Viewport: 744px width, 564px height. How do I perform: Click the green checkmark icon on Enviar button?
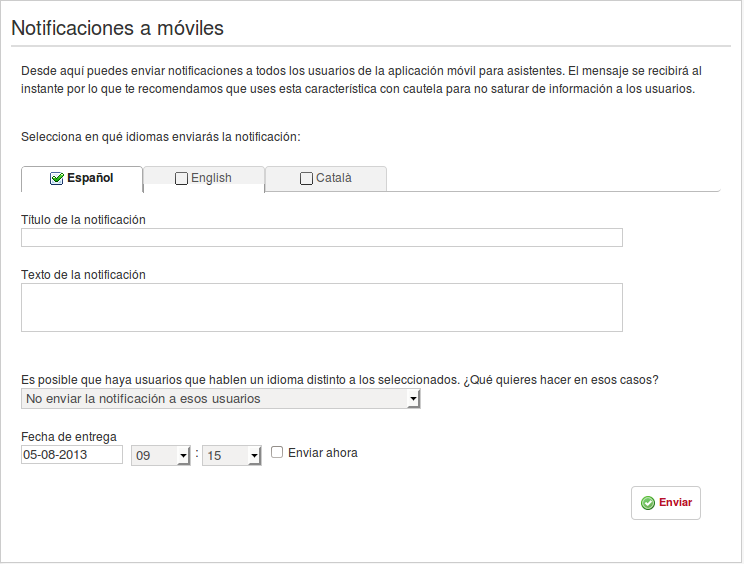tap(648, 503)
